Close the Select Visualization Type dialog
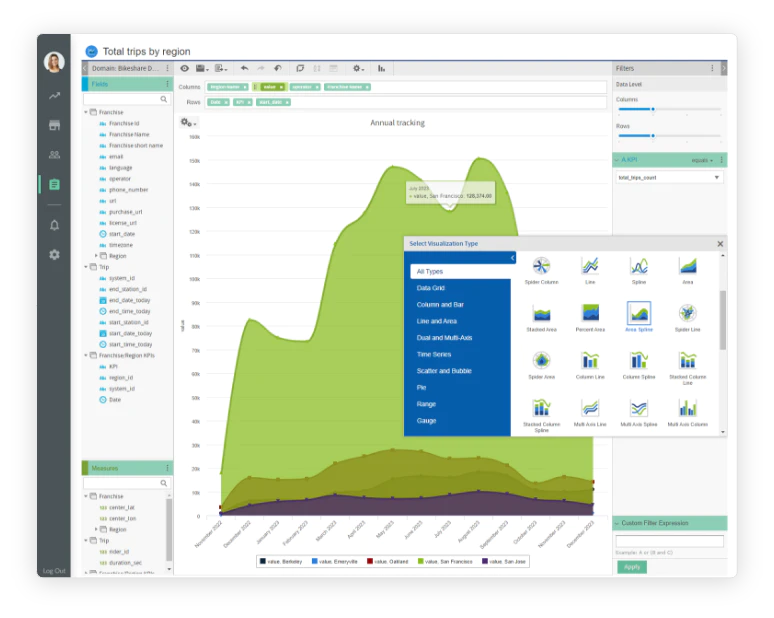This screenshot has width=774, height=618. [720, 244]
